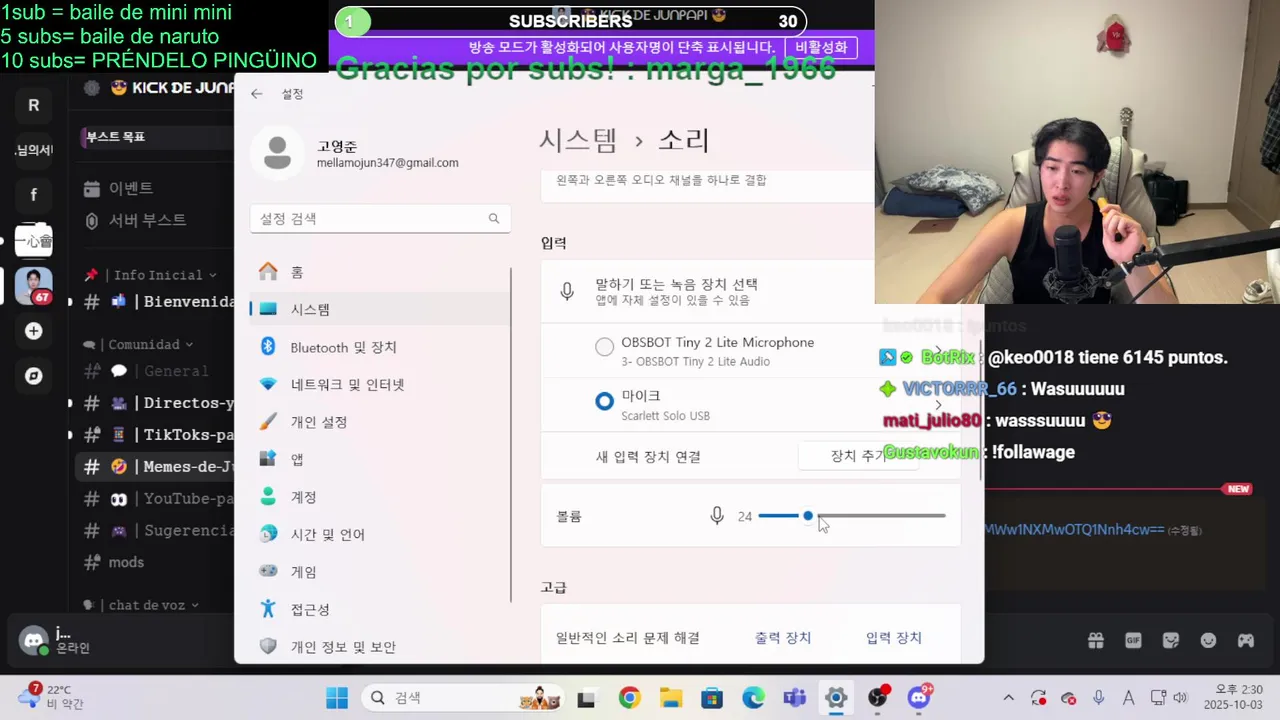Expand 말하기 또는 녹음 장치 선택 section
Image resolution: width=1280 pixels, height=720 pixels.
pyautogui.click(x=750, y=291)
